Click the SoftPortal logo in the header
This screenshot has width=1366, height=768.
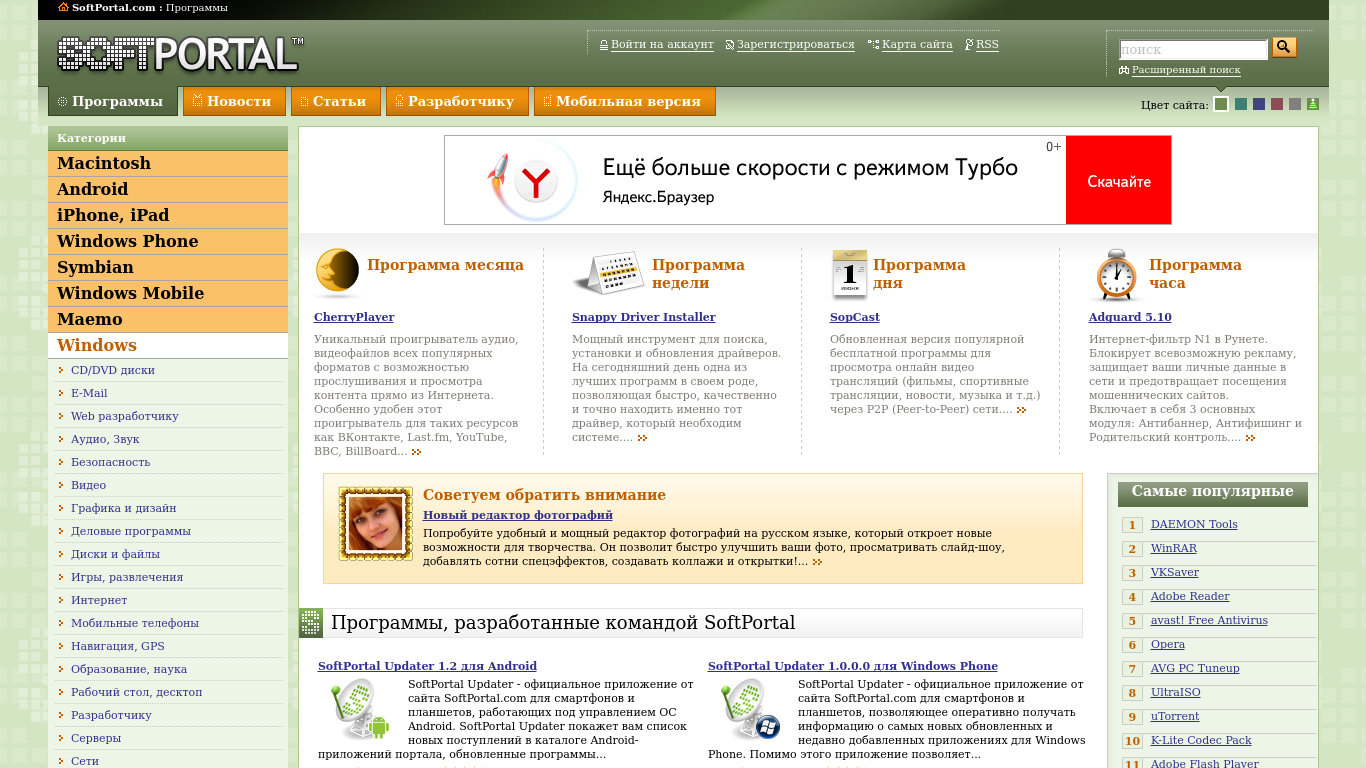tap(181, 54)
